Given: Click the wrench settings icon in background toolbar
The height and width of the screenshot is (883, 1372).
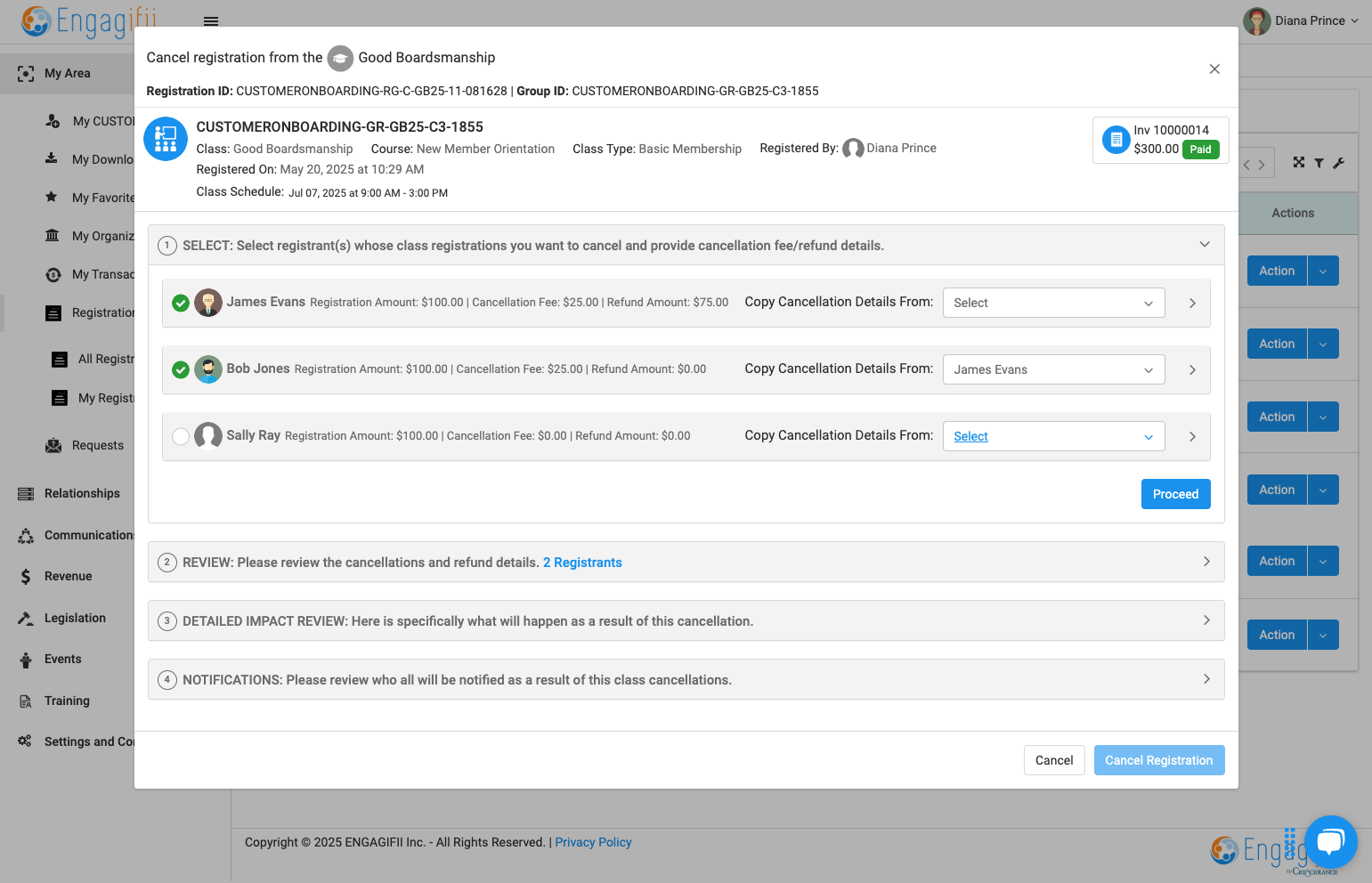Looking at the screenshot, I should [1338, 163].
